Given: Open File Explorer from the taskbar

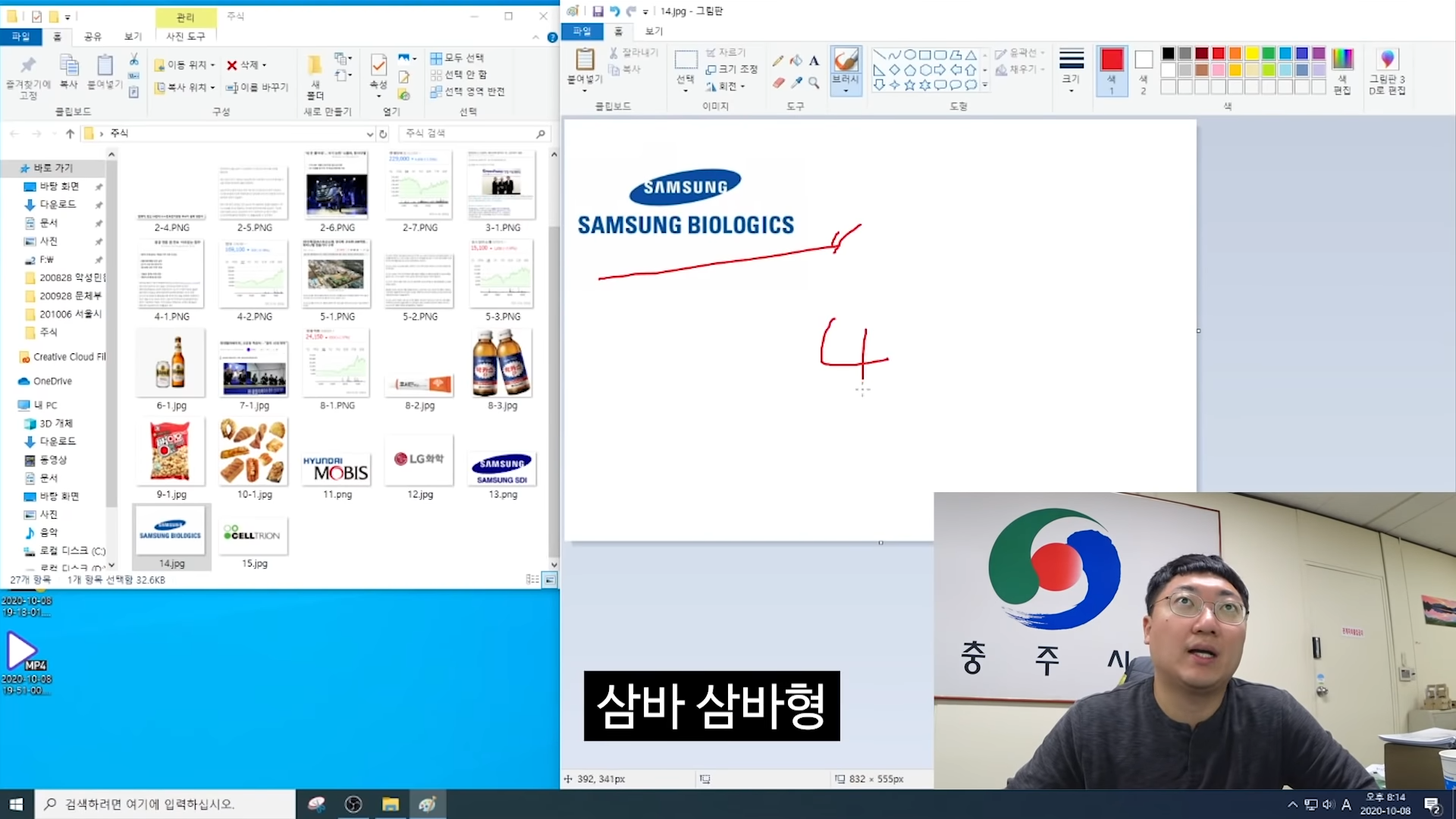Looking at the screenshot, I should [x=391, y=804].
